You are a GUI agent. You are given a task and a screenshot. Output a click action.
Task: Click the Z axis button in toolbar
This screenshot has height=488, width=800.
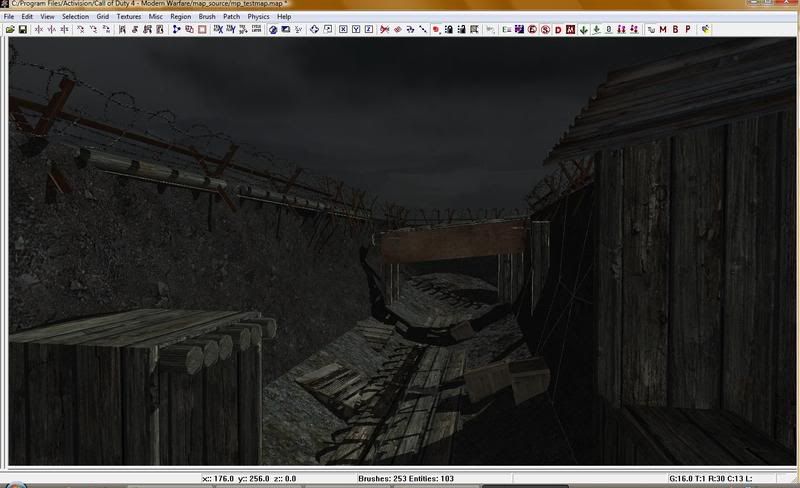point(369,30)
